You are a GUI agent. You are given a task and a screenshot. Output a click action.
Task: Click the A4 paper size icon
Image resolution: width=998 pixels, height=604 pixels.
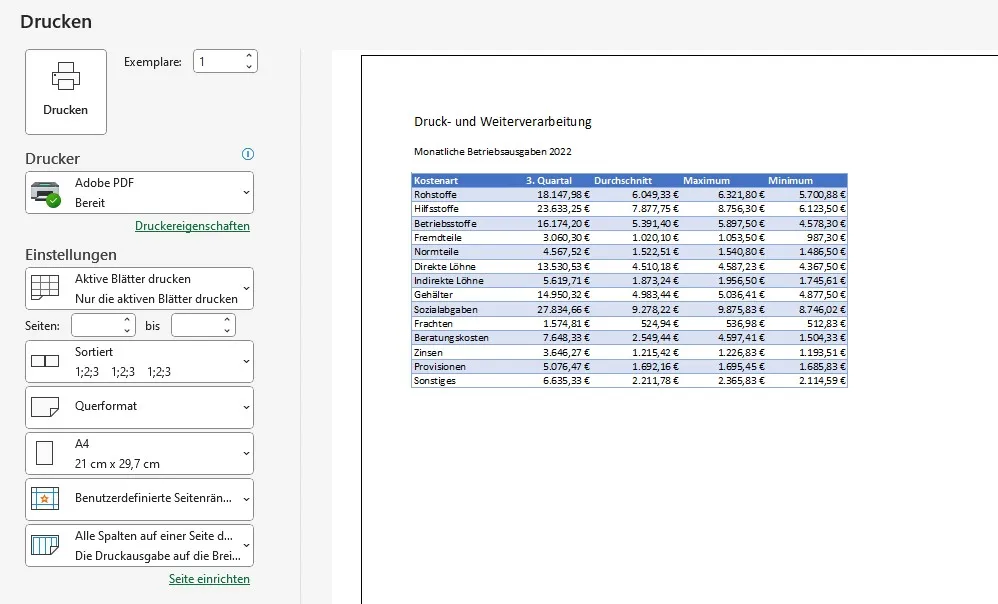pos(46,453)
